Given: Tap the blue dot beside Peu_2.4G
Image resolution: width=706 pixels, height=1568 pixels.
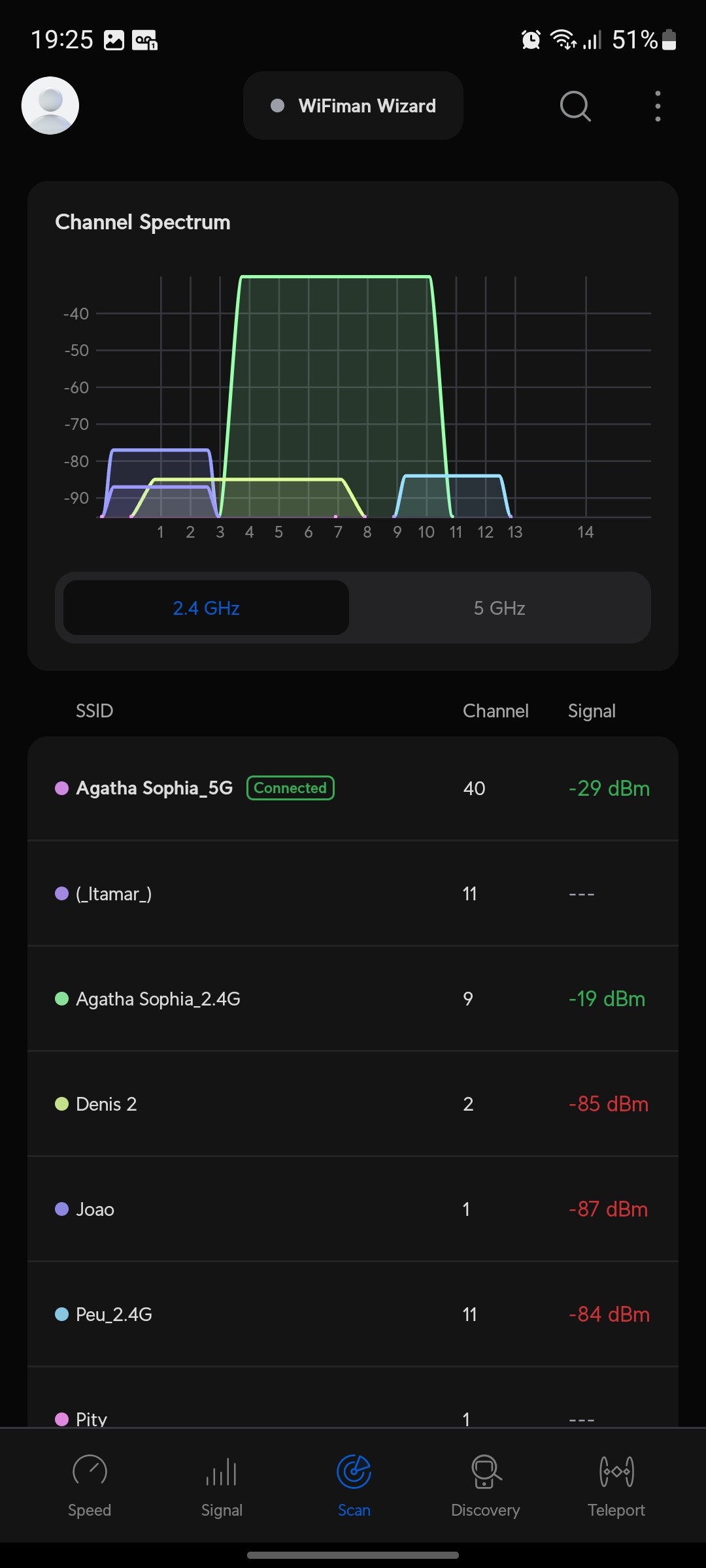Looking at the screenshot, I should [x=62, y=1315].
